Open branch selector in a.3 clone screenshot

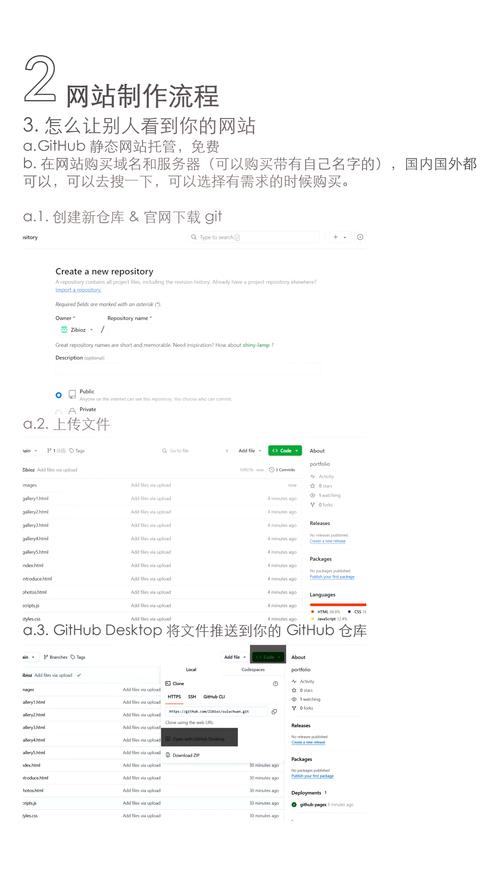(x=30, y=657)
